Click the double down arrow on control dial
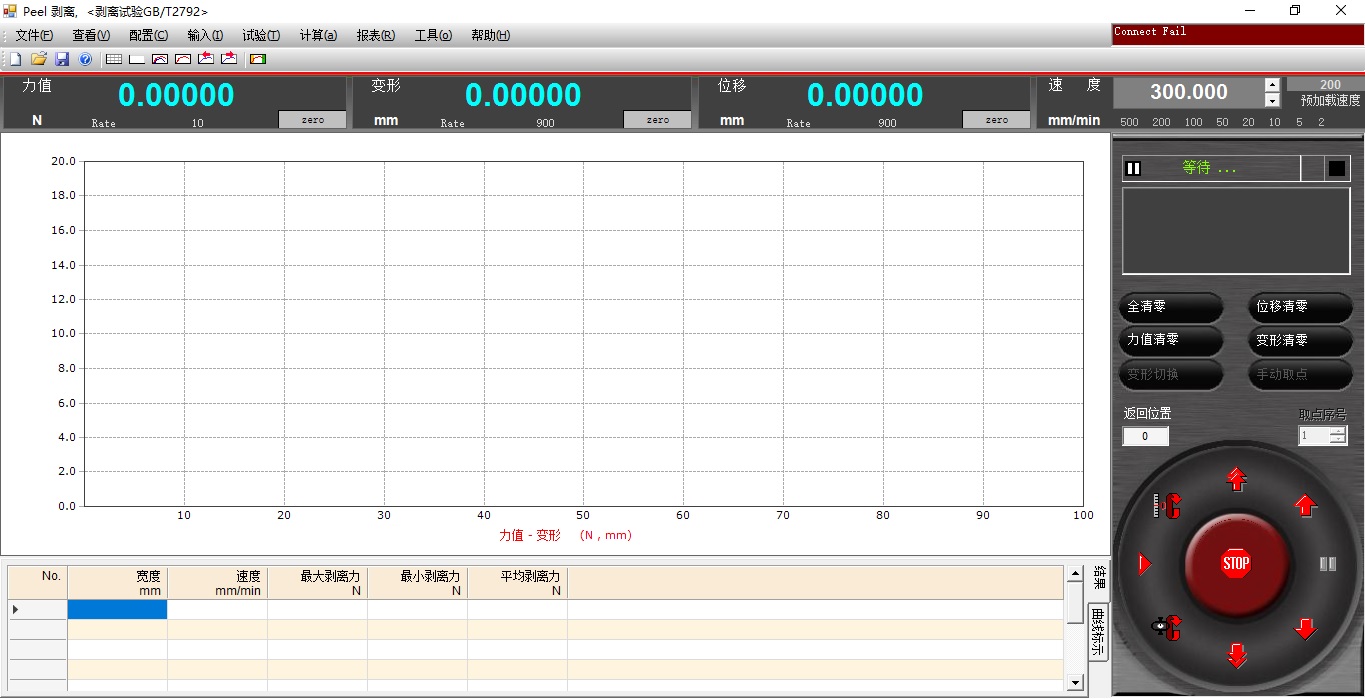Viewport: 1365px width, 699px height. [1236, 656]
